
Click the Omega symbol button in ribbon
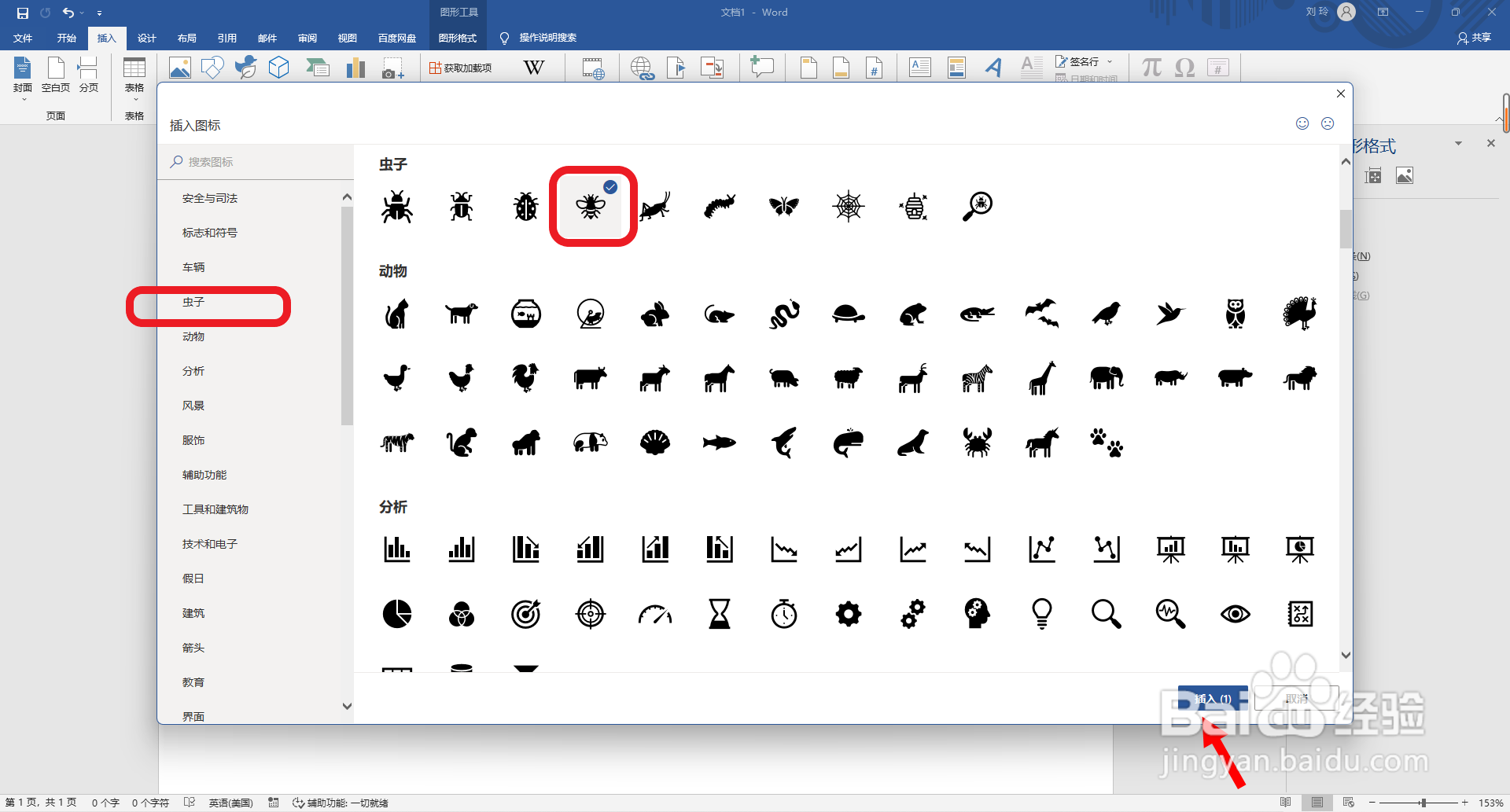pyautogui.click(x=1184, y=68)
